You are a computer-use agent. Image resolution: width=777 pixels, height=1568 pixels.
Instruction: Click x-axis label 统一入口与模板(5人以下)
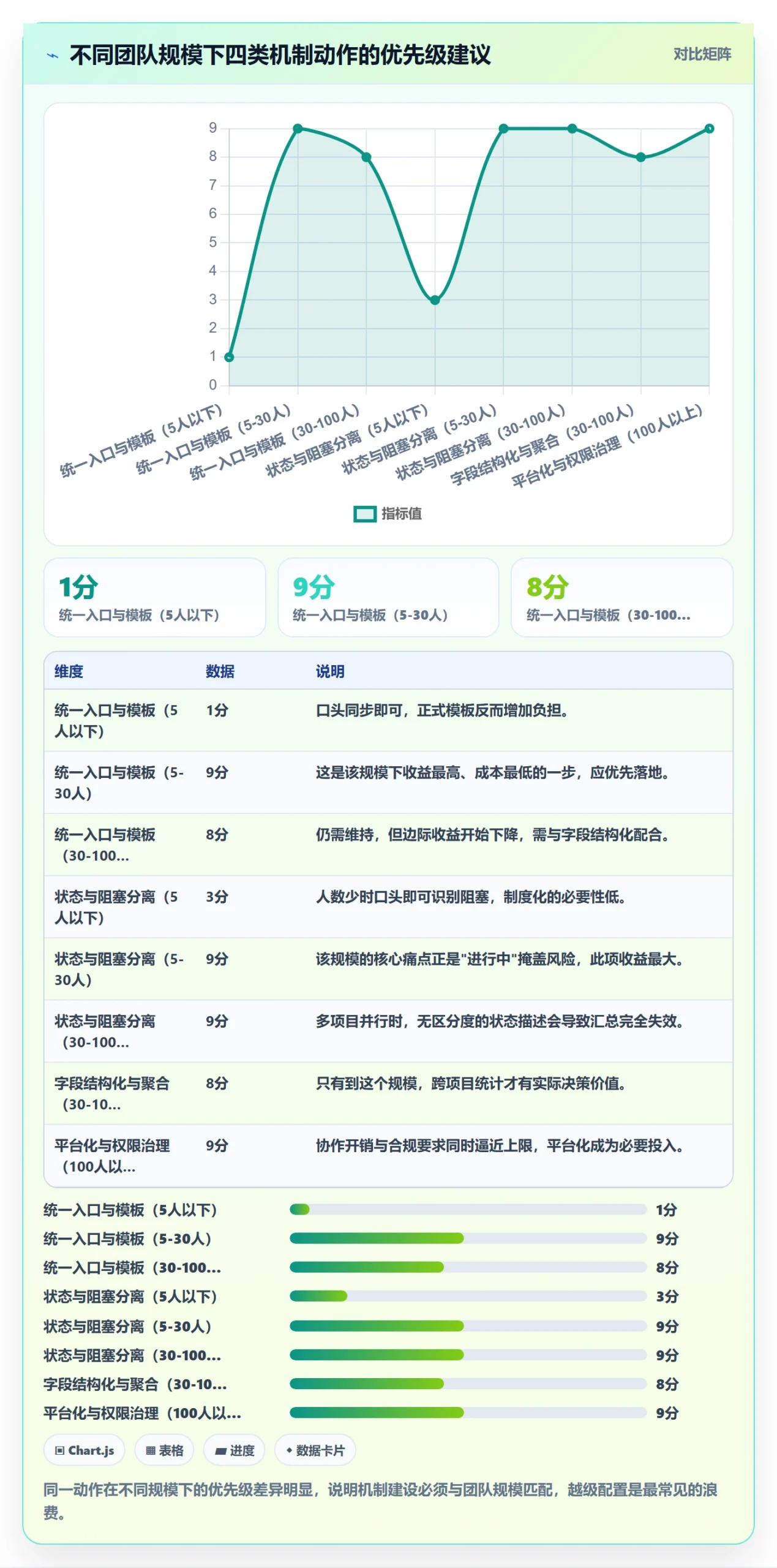(x=141, y=441)
